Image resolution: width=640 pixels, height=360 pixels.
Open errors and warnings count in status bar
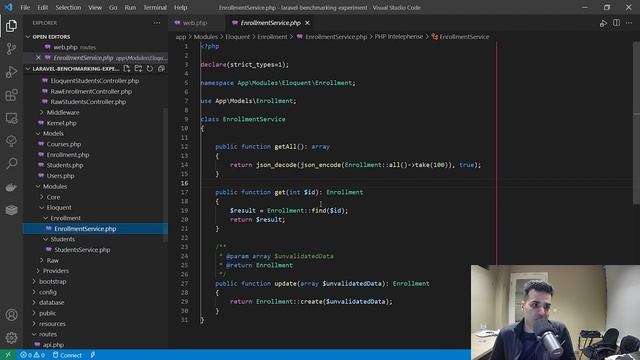tap(33, 355)
